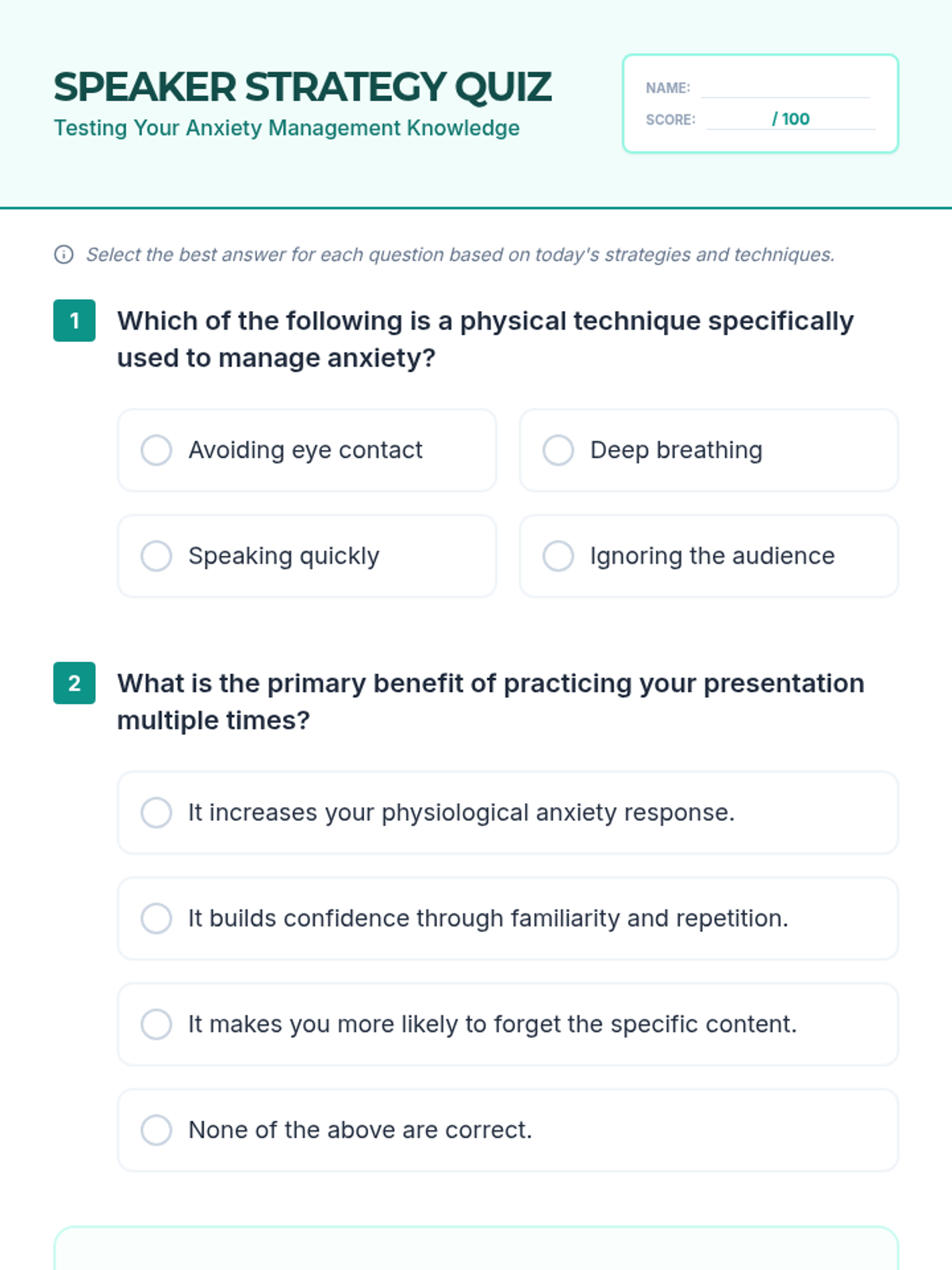
Task: Click the NAME input line
Action: click(785, 87)
